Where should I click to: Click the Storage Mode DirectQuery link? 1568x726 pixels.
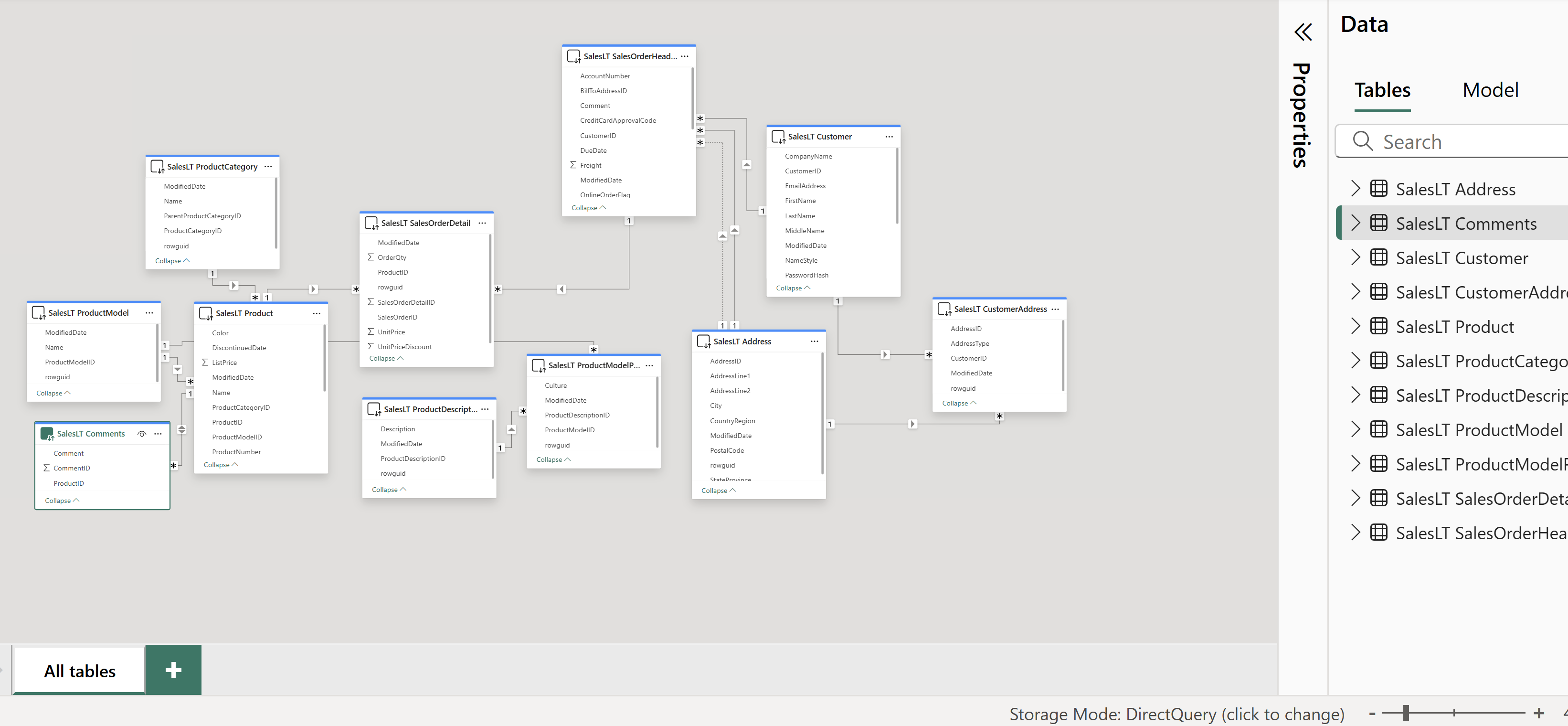(1178, 713)
